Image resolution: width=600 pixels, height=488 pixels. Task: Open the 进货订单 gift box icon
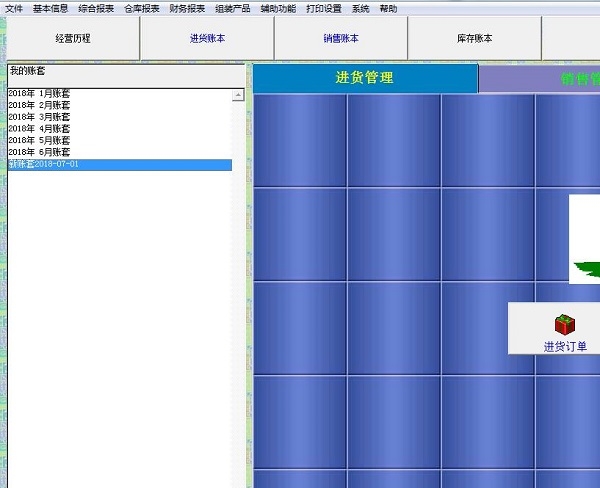pos(565,325)
